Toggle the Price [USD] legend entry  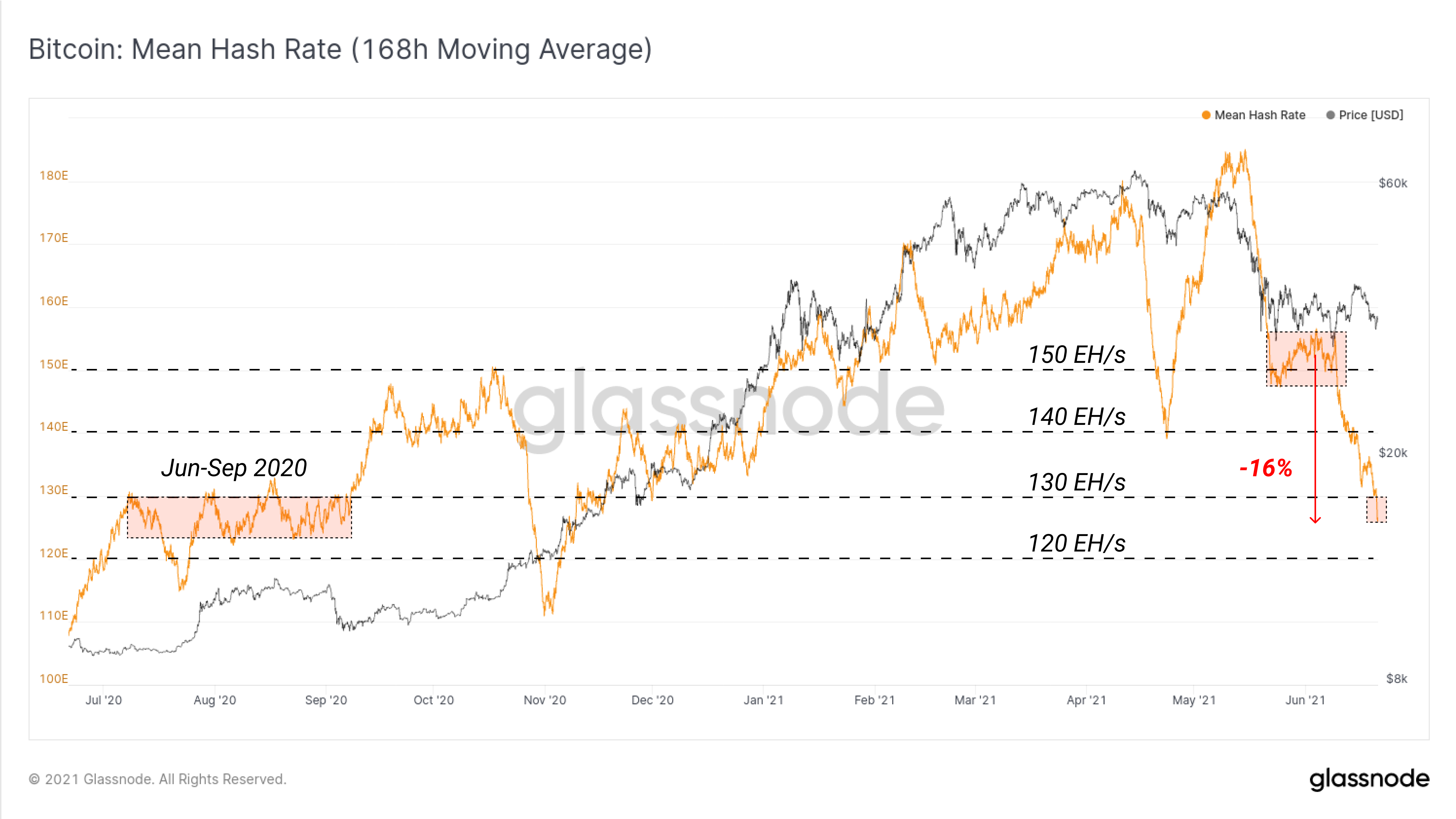pos(1364,115)
